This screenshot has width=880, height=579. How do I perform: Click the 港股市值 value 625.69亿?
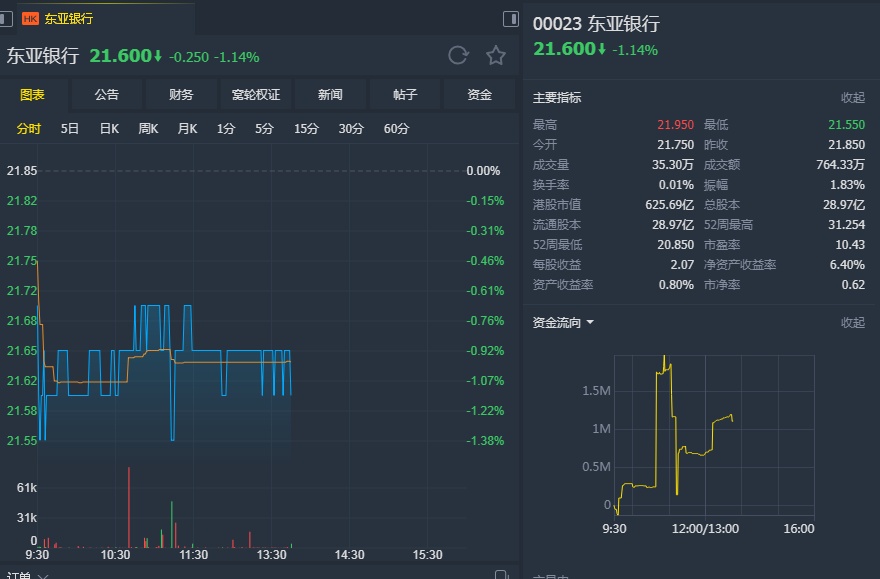[x=670, y=205]
